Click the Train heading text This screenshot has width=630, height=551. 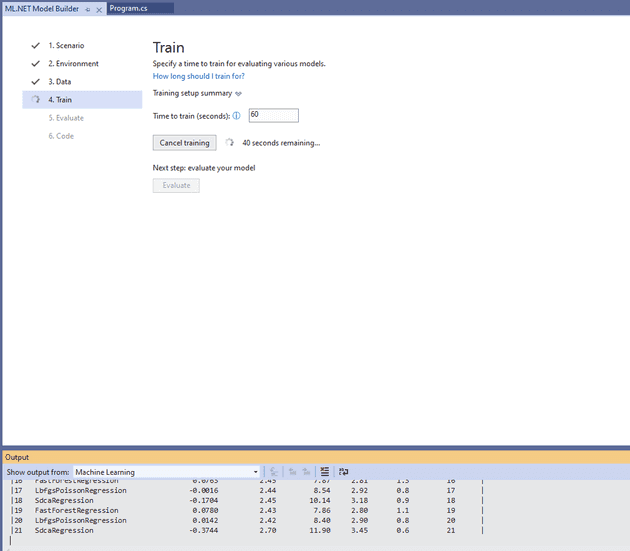pyautogui.click(x=168, y=47)
